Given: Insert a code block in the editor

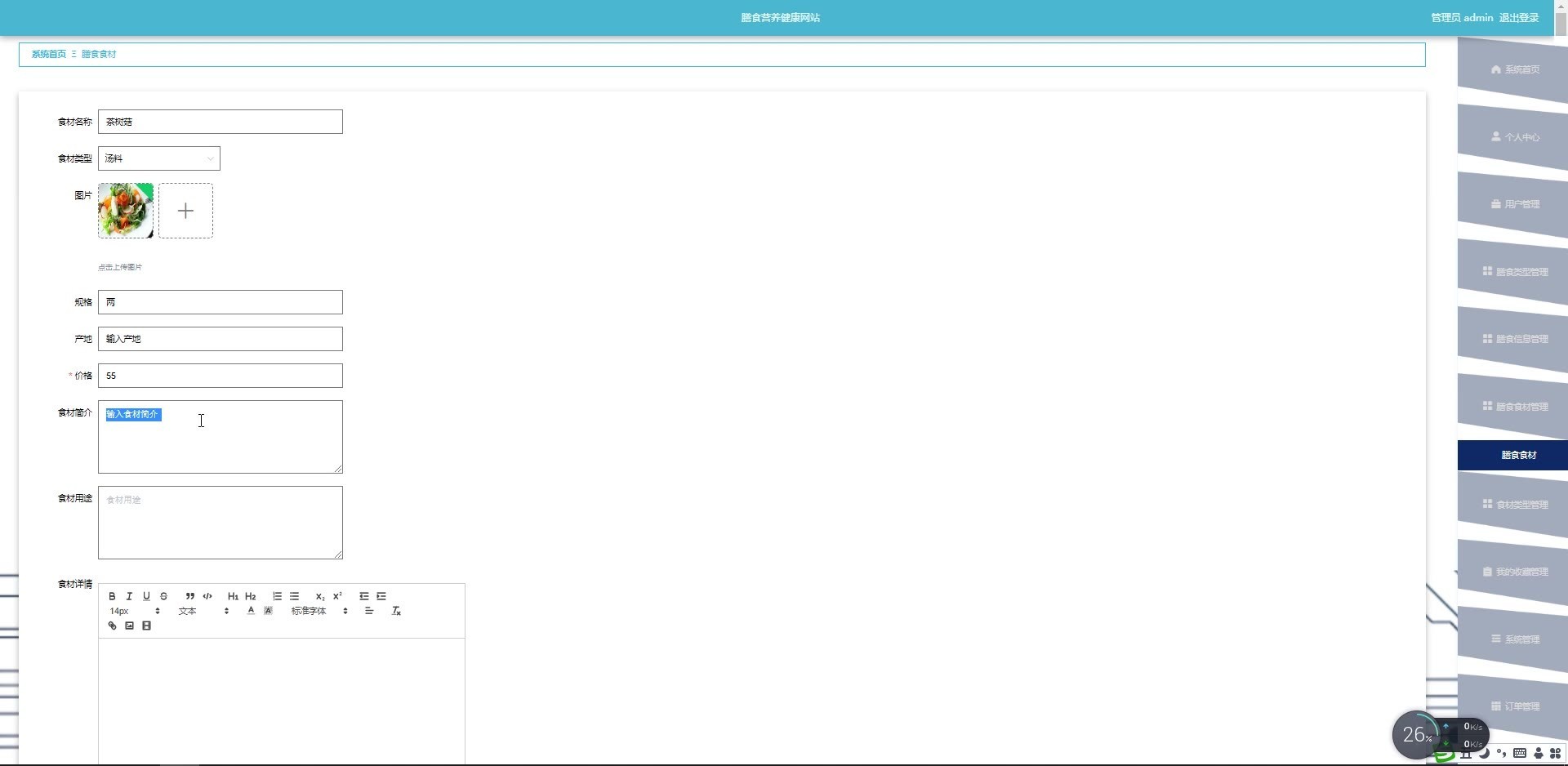Looking at the screenshot, I should coord(207,596).
